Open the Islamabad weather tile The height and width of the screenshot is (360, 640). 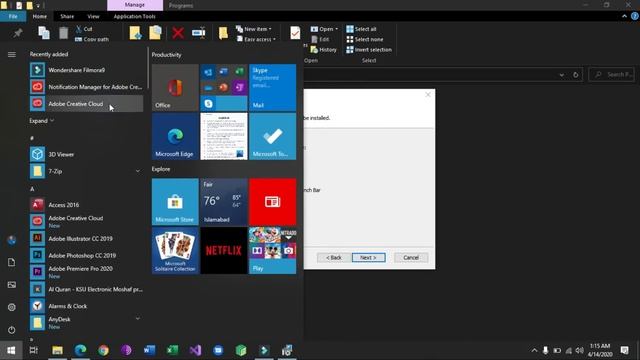(x=224, y=202)
